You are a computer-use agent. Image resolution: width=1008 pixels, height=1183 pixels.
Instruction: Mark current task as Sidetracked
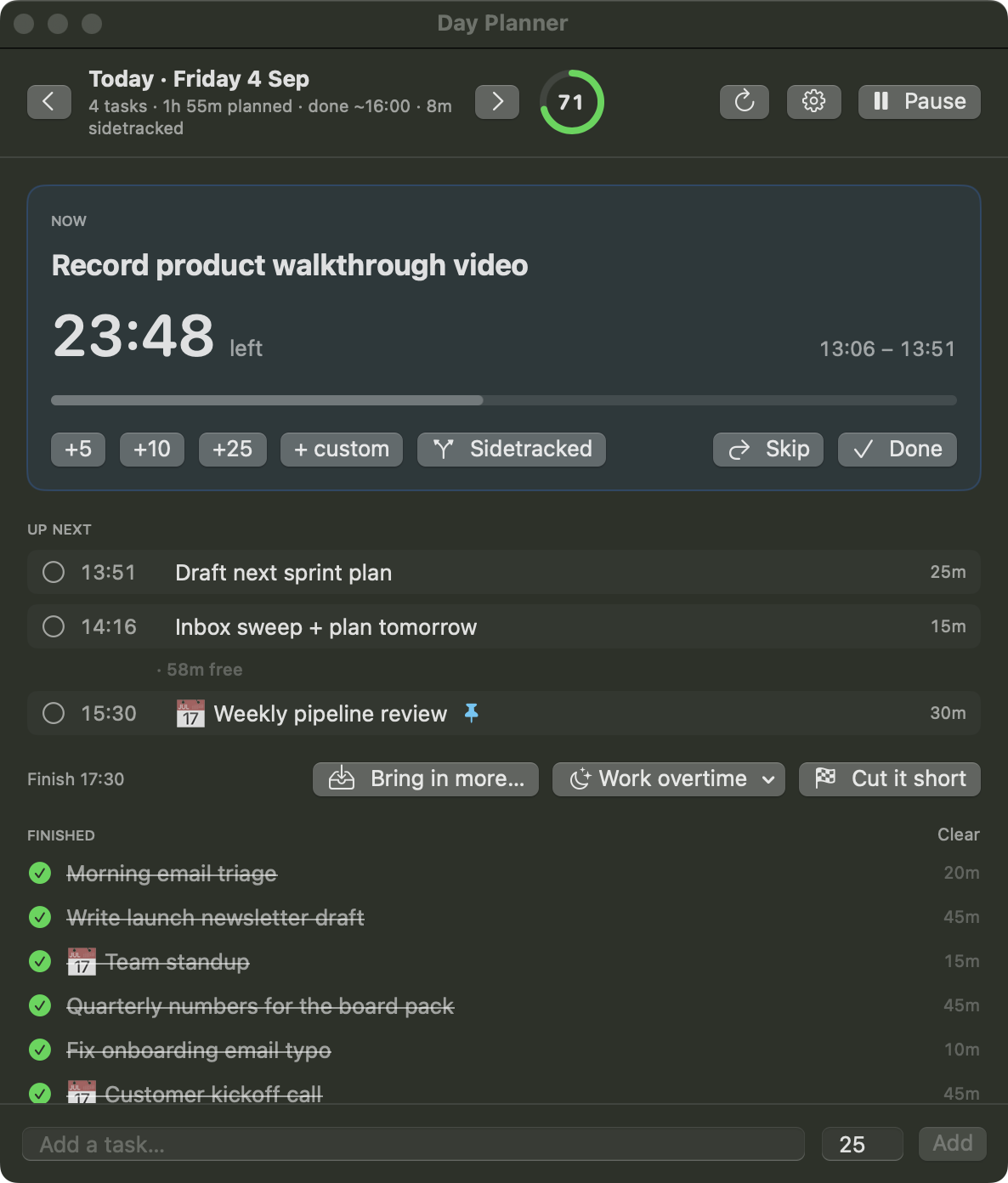tap(512, 450)
